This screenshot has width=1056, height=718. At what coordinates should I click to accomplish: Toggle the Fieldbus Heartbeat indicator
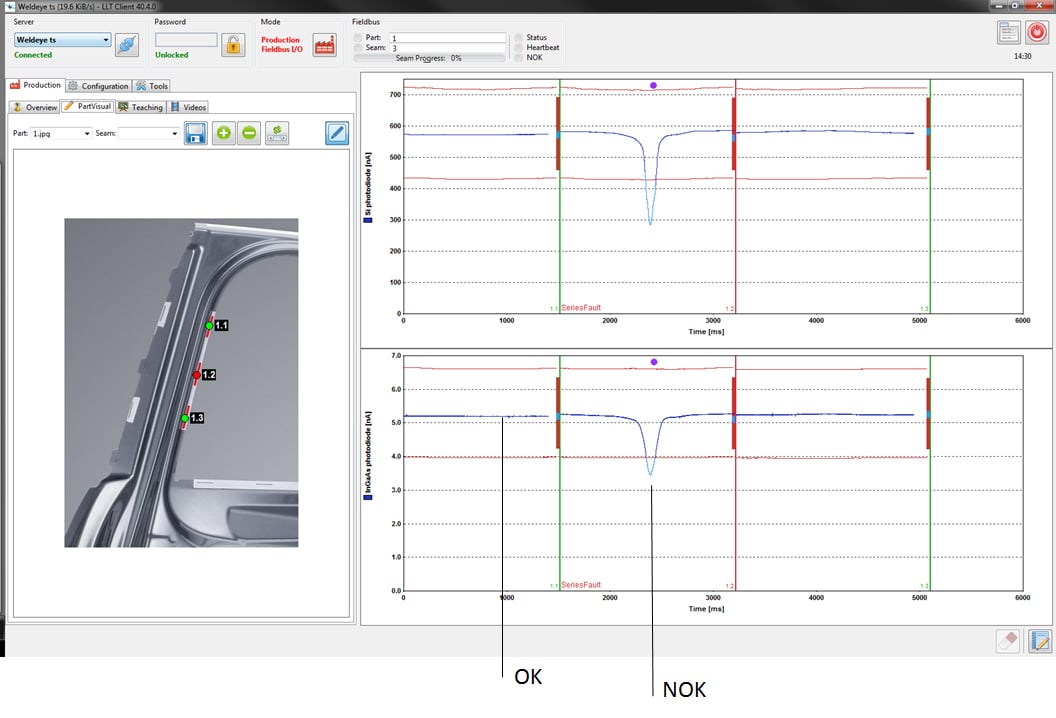[518, 48]
